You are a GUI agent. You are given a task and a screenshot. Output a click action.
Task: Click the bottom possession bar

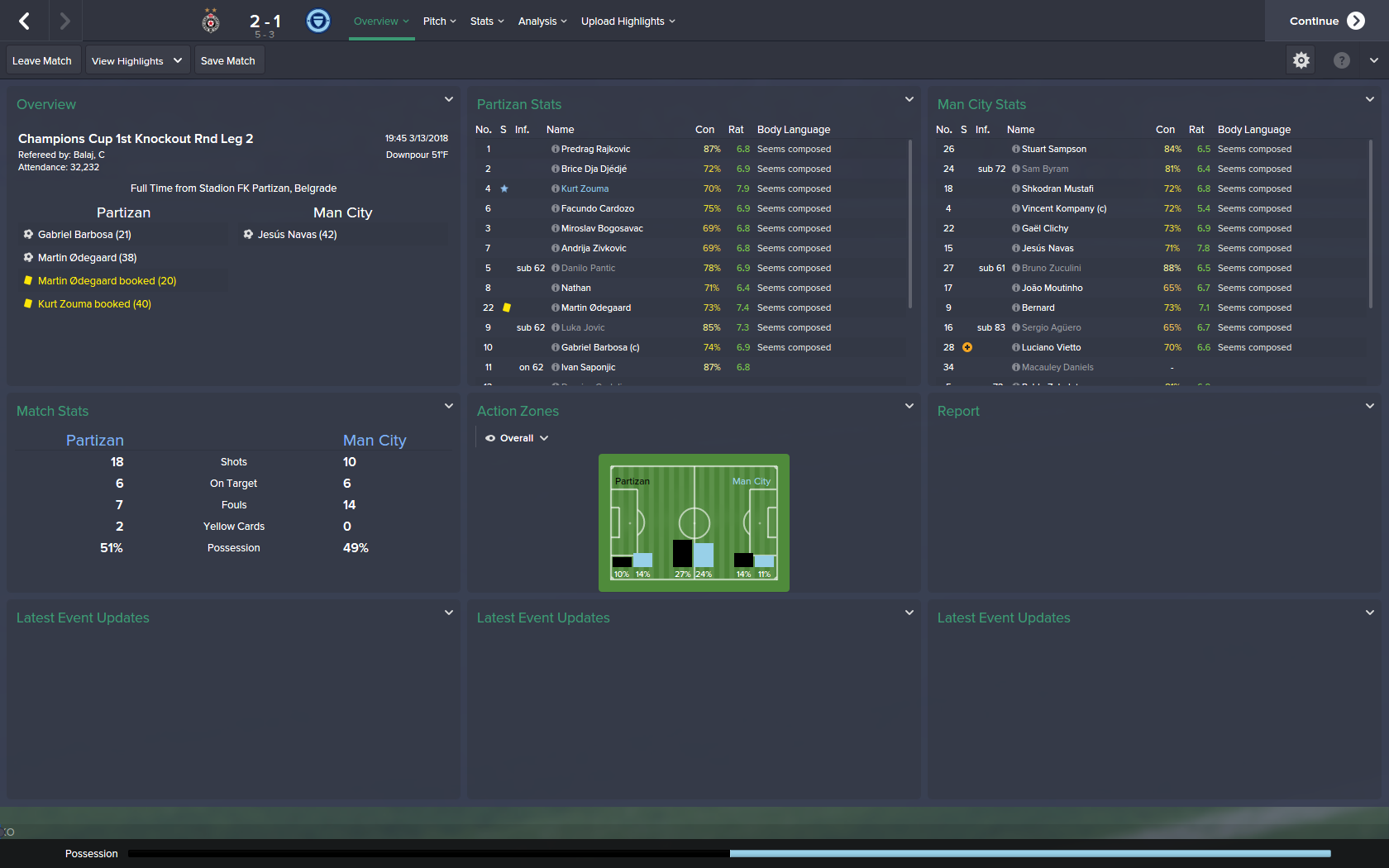coord(729,853)
